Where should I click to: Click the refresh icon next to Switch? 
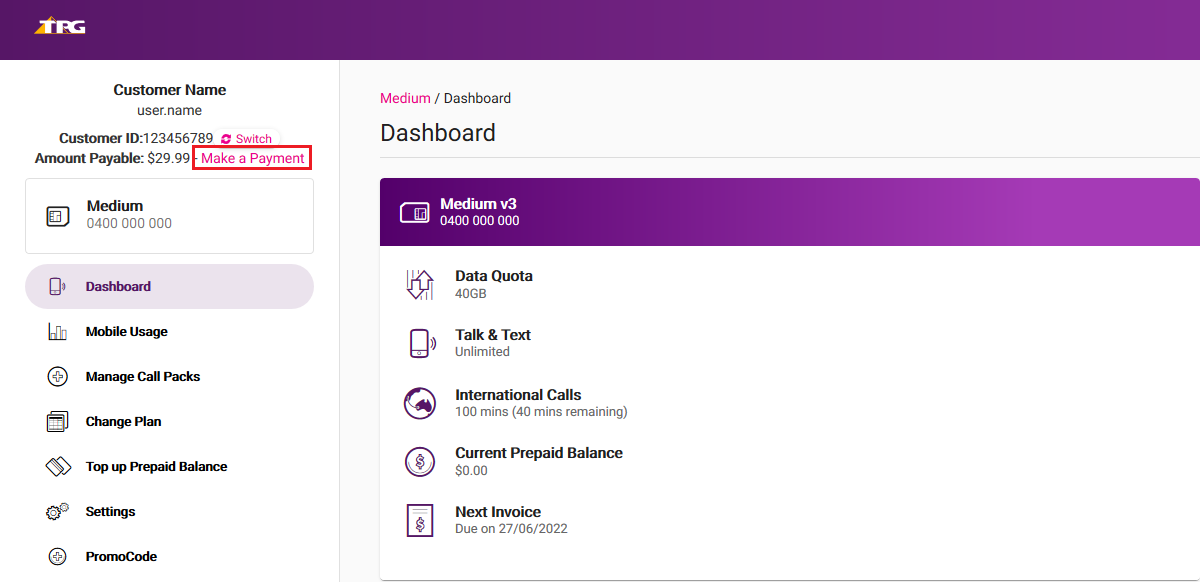pyautogui.click(x=224, y=138)
